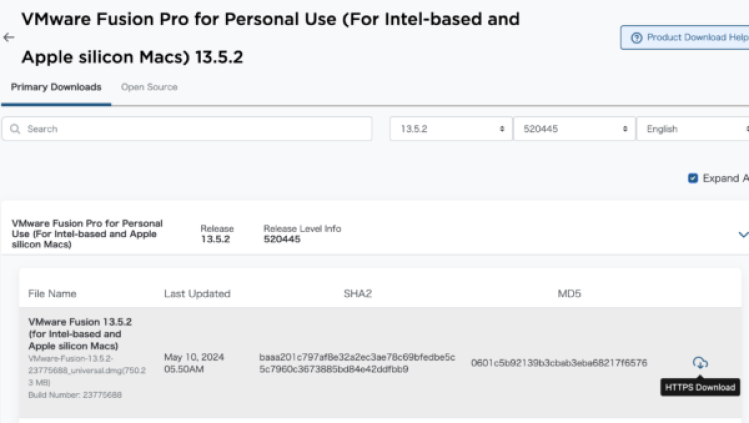Click the MD5 checksum value in the row
Screen dimensions: 749x423
pos(559,362)
